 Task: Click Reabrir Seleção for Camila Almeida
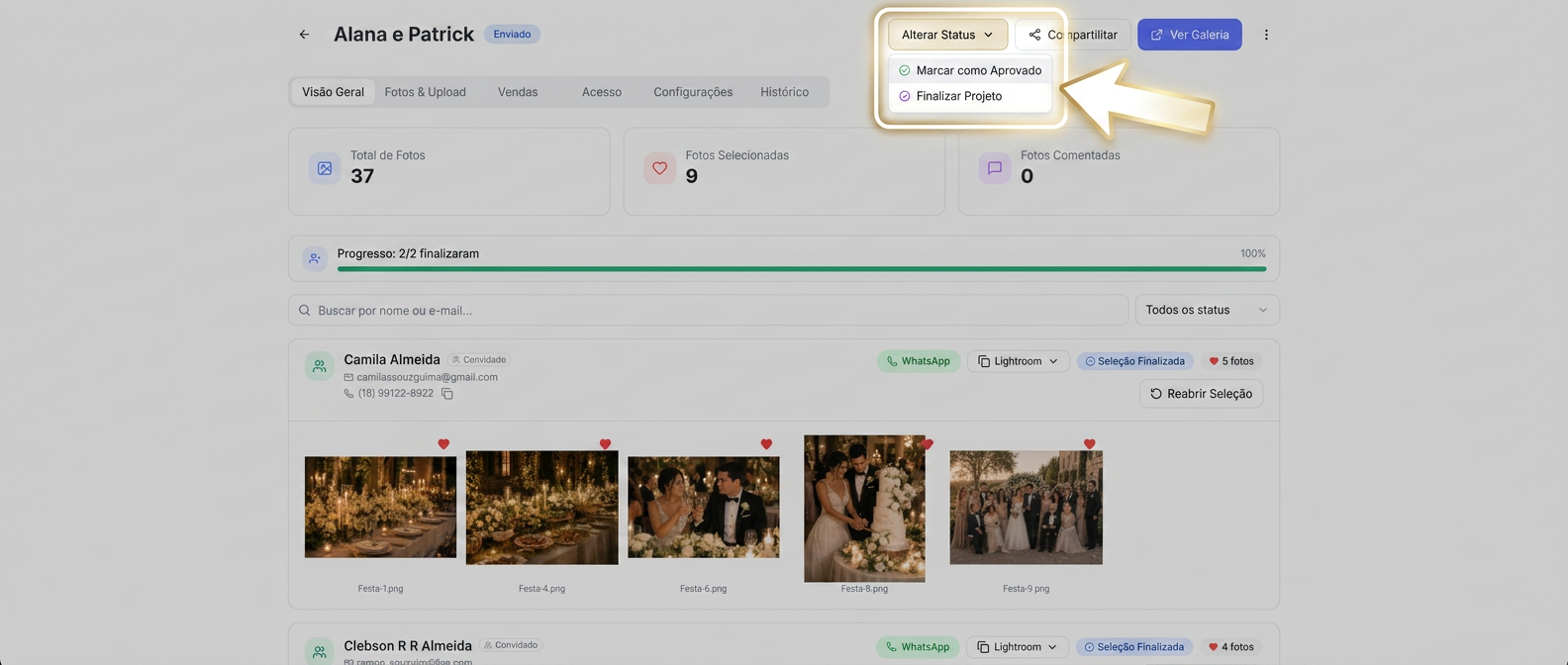(1201, 394)
